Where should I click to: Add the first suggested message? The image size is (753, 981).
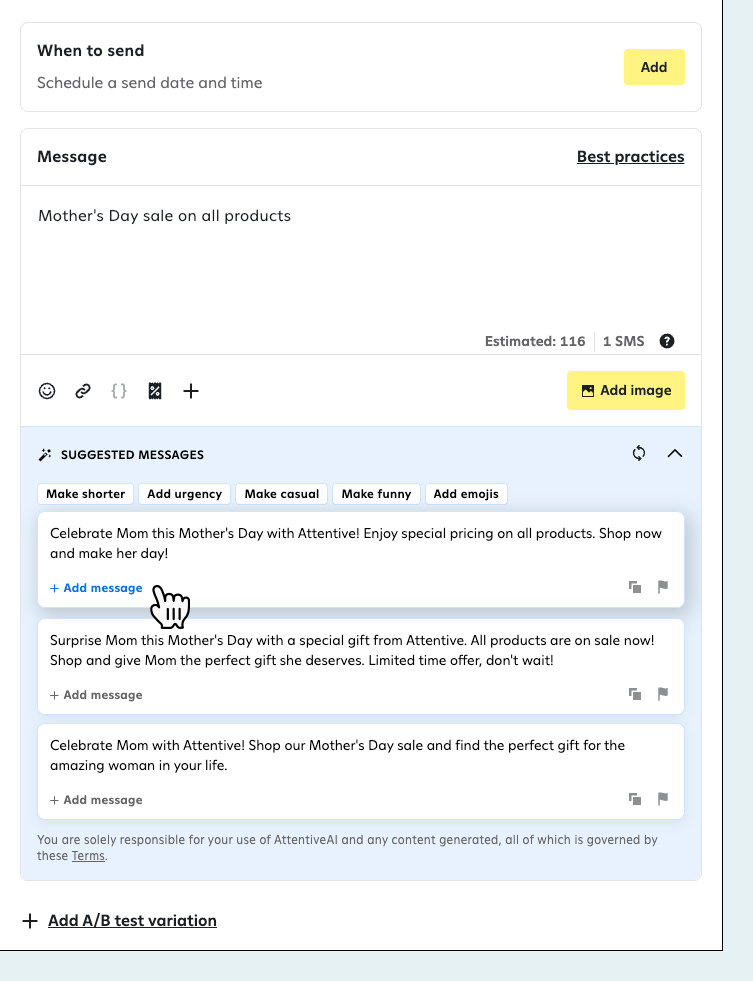96,588
